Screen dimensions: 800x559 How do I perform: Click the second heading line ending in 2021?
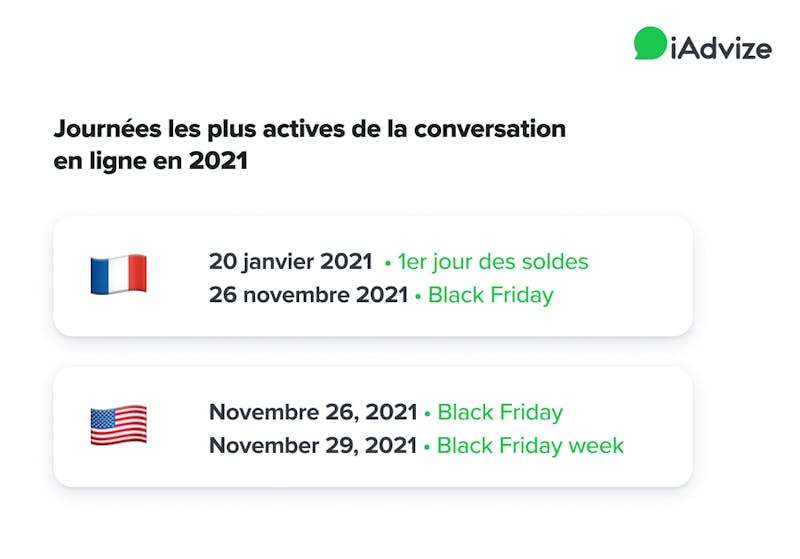[x=151, y=161]
